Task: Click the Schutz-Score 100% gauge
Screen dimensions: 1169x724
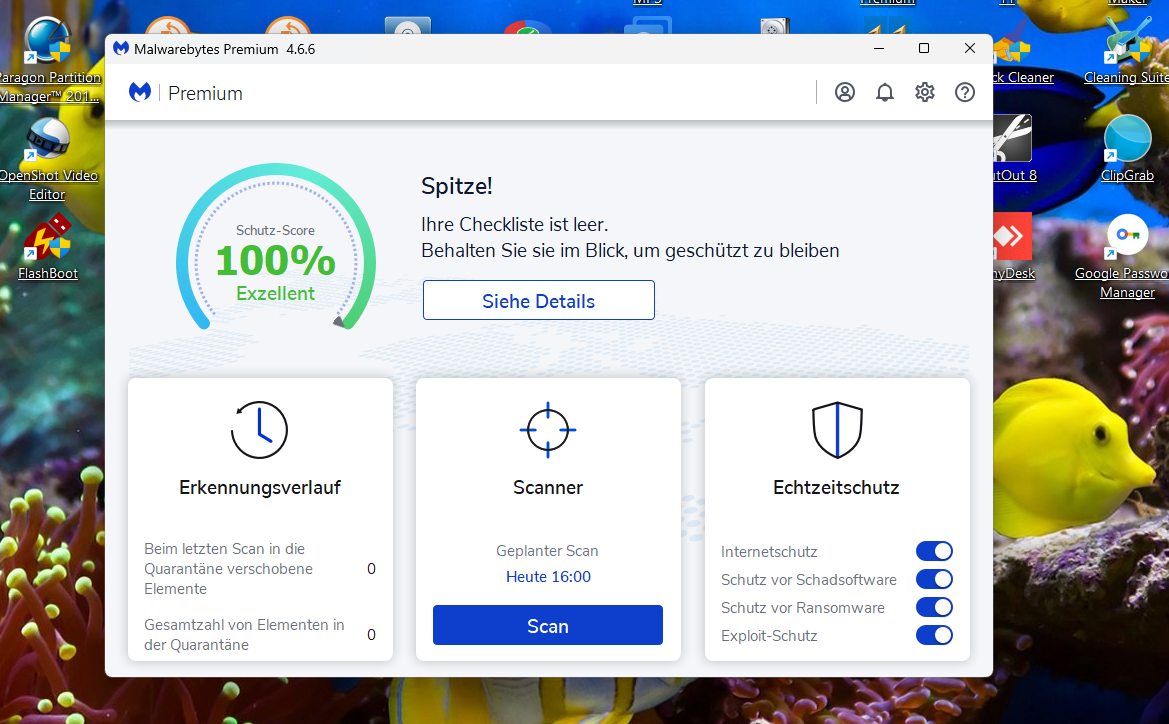Action: pos(276,248)
